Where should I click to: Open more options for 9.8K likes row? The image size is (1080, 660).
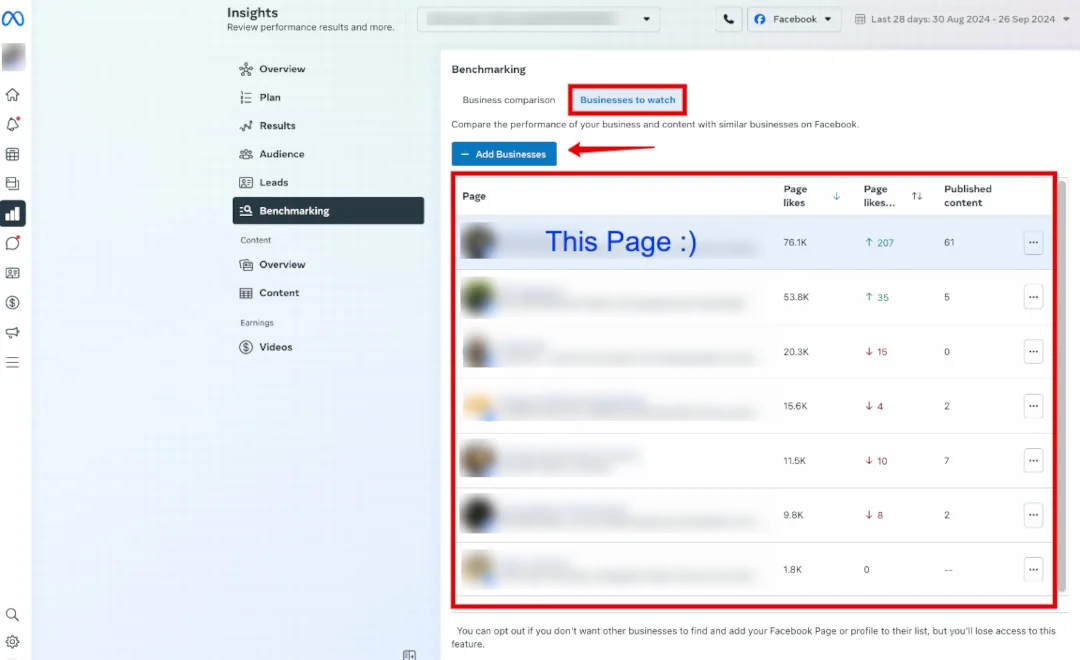click(1033, 515)
